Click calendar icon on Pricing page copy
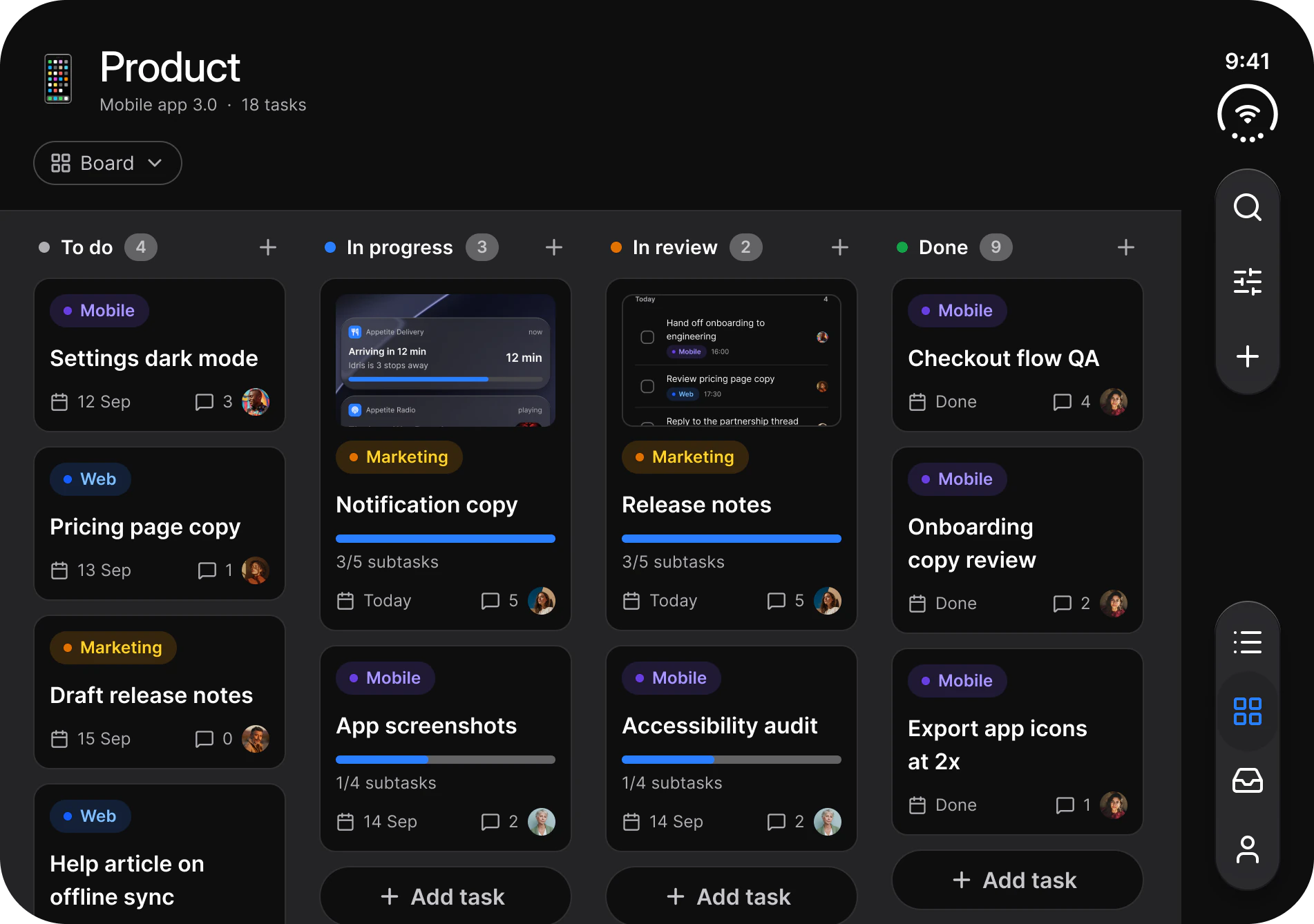 coord(59,570)
